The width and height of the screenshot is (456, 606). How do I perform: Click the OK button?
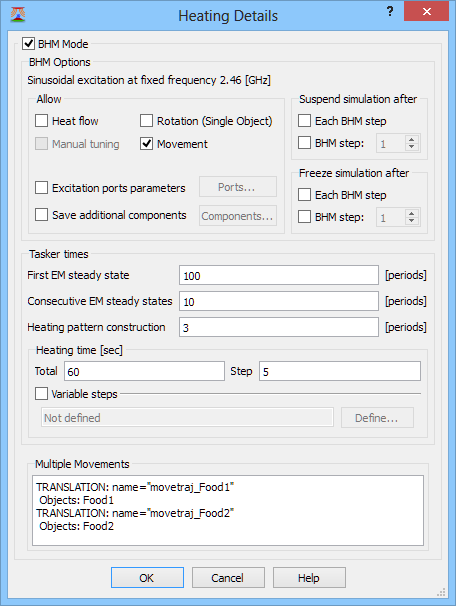(147, 578)
